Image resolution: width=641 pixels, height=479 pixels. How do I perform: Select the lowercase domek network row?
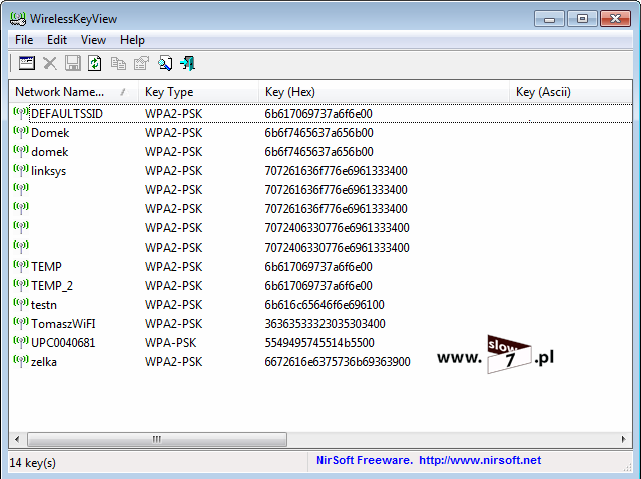click(320, 152)
